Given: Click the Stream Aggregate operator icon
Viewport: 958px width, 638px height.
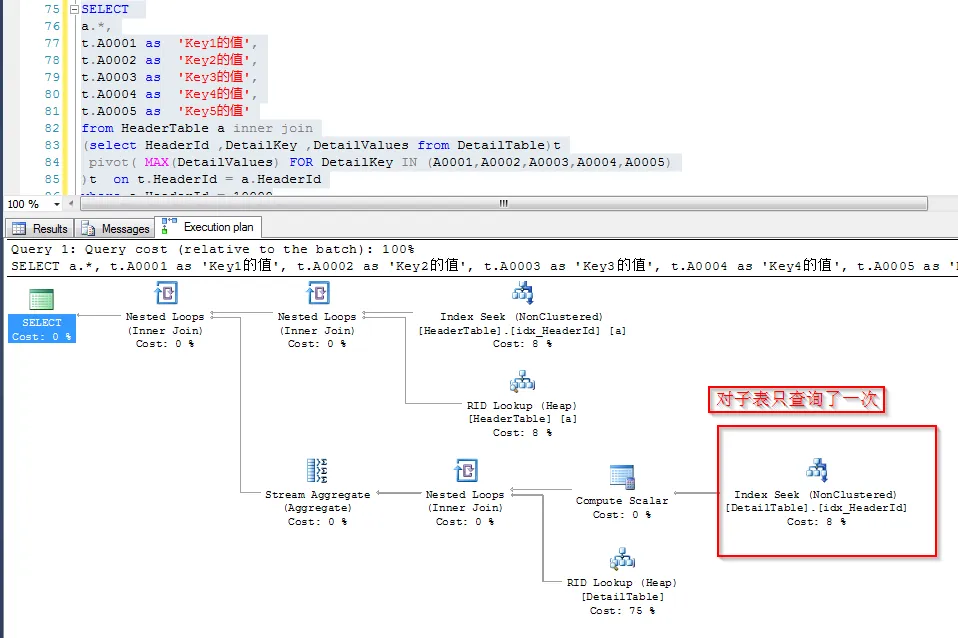Looking at the screenshot, I should point(317,471).
